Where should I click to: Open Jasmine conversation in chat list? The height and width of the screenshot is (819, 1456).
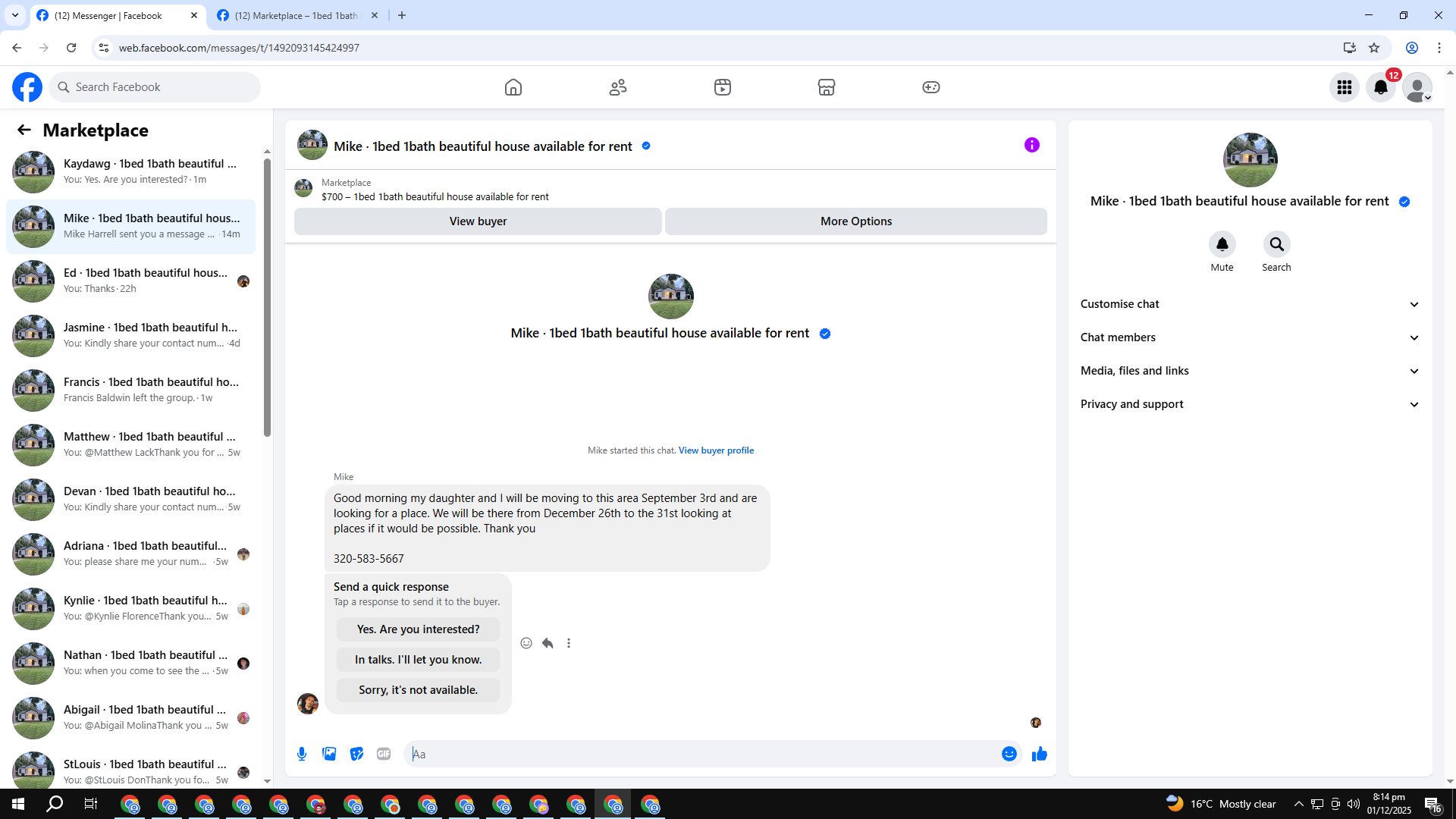click(130, 335)
